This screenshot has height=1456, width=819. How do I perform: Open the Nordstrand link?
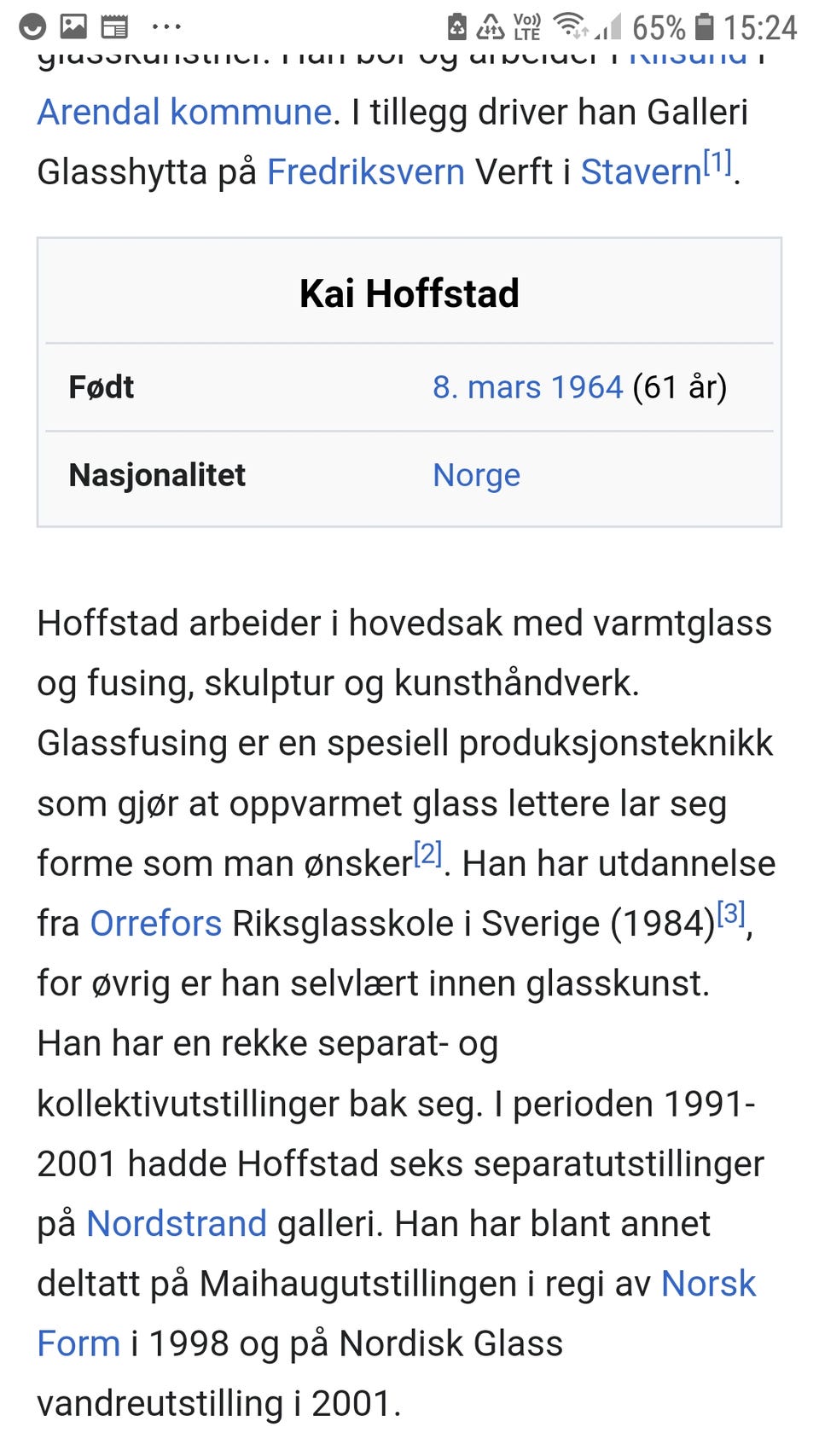tap(177, 1223)
